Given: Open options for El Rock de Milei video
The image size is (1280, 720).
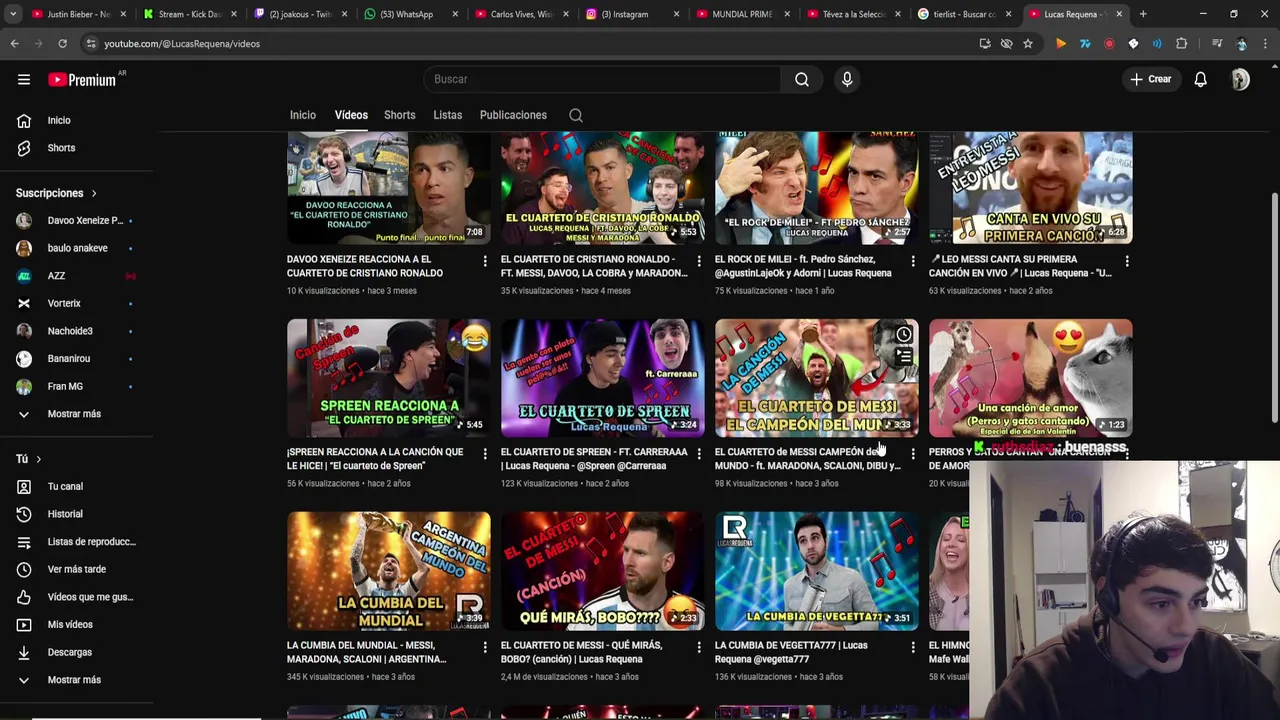Looking at the screenshot, I should pyautogui.click(x=913, y=261).
